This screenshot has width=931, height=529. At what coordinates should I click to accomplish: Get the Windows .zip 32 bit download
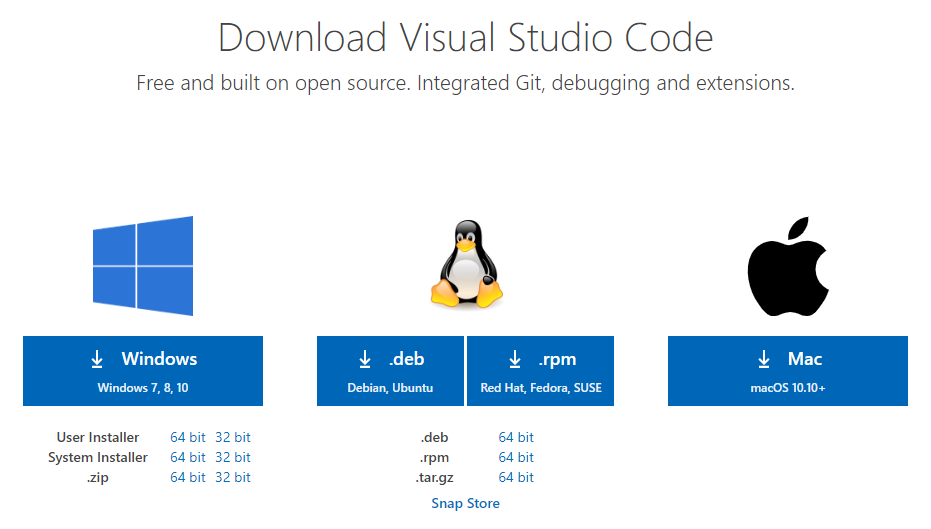233,477
